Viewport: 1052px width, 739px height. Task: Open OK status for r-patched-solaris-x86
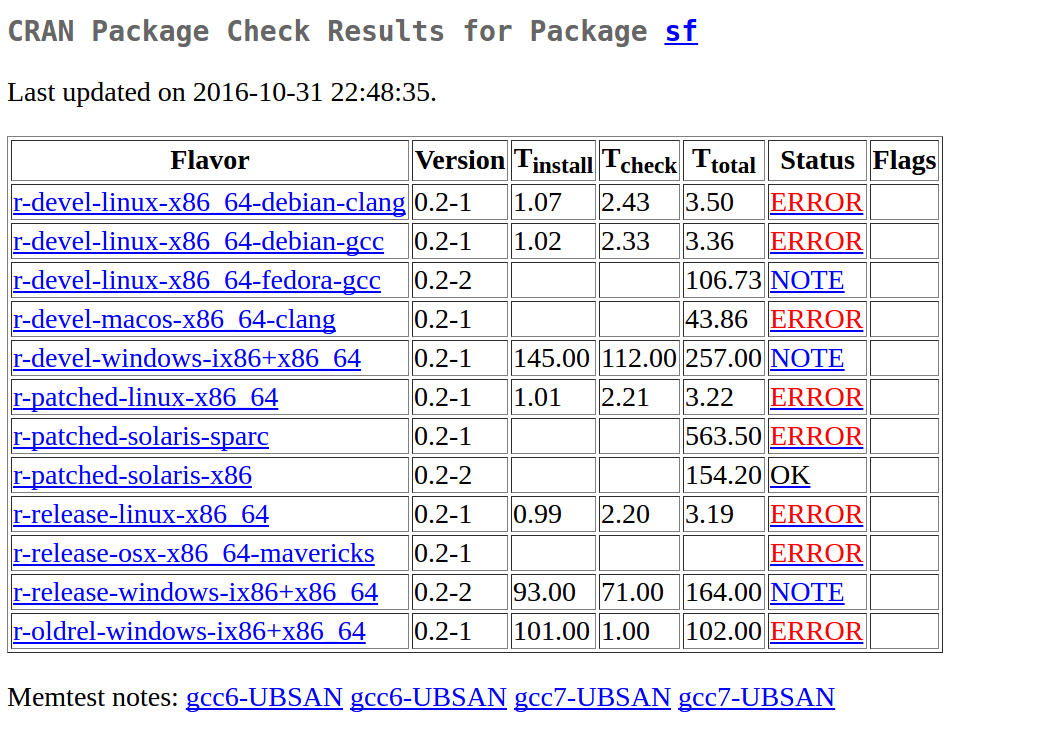pyautogui.click(x=789, y=476)
